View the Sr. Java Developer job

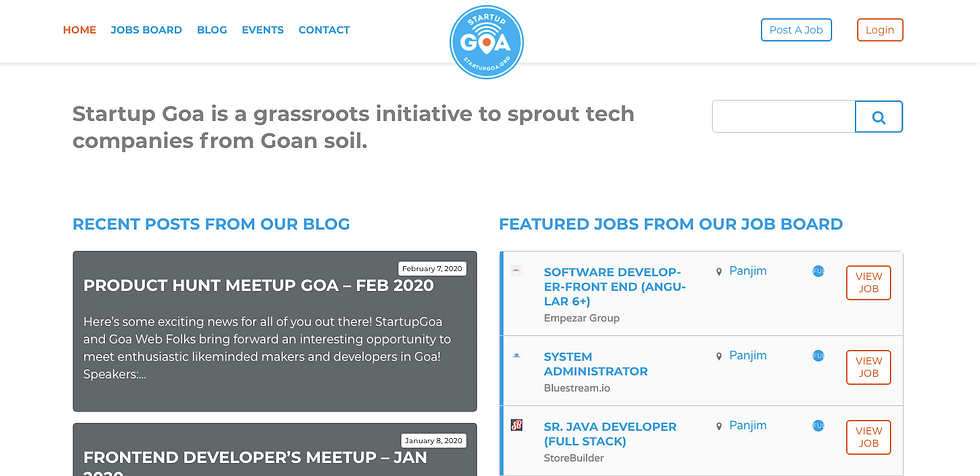click(x=868, y=437)
